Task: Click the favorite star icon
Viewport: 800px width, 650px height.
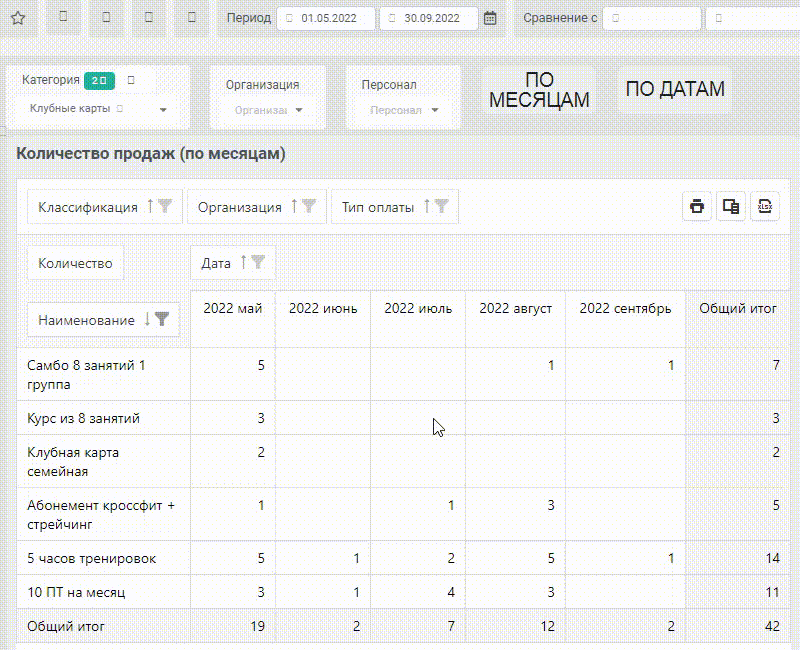Action: 18,18
